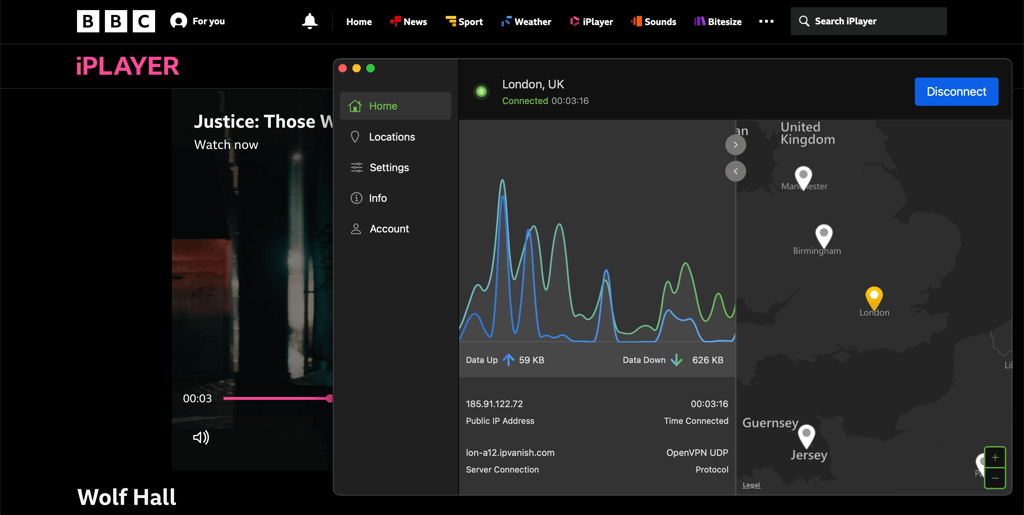This screenshot has width=1024, height=515.
Task: Open BBC Sounds section
Action: tap(653, 22)
